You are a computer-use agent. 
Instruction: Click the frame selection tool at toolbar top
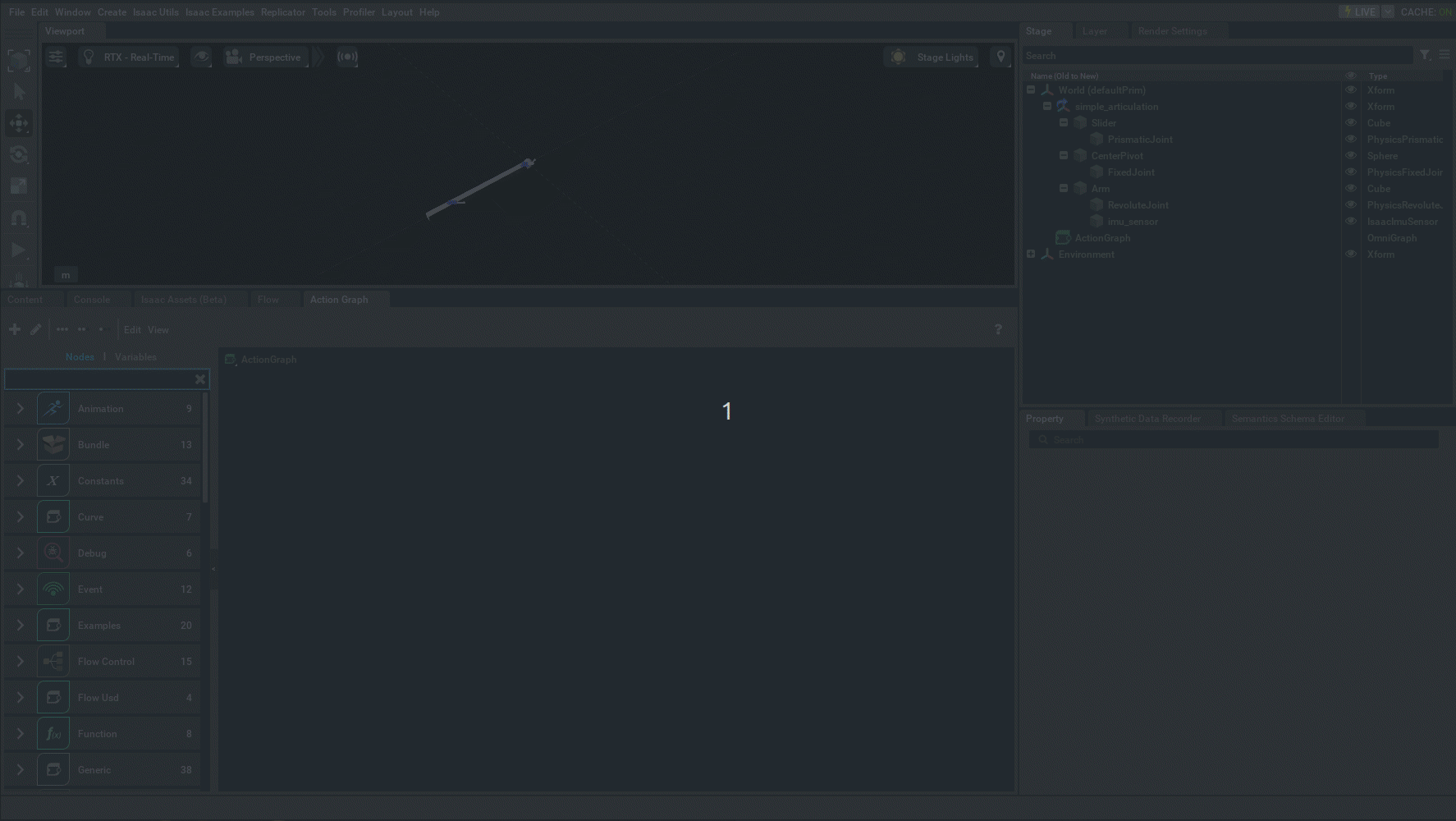tap(19, 59)
